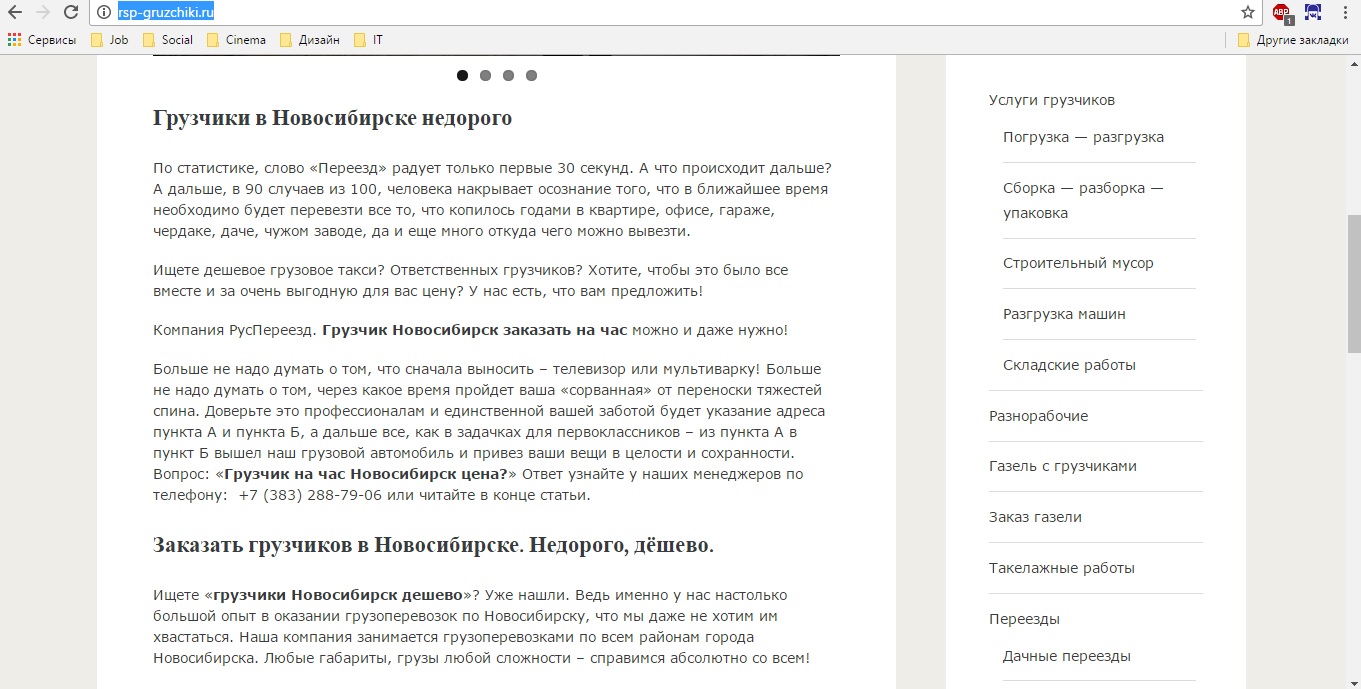Open Складские работы sidebar link

pyautogui.click(x=1069, y=365)
